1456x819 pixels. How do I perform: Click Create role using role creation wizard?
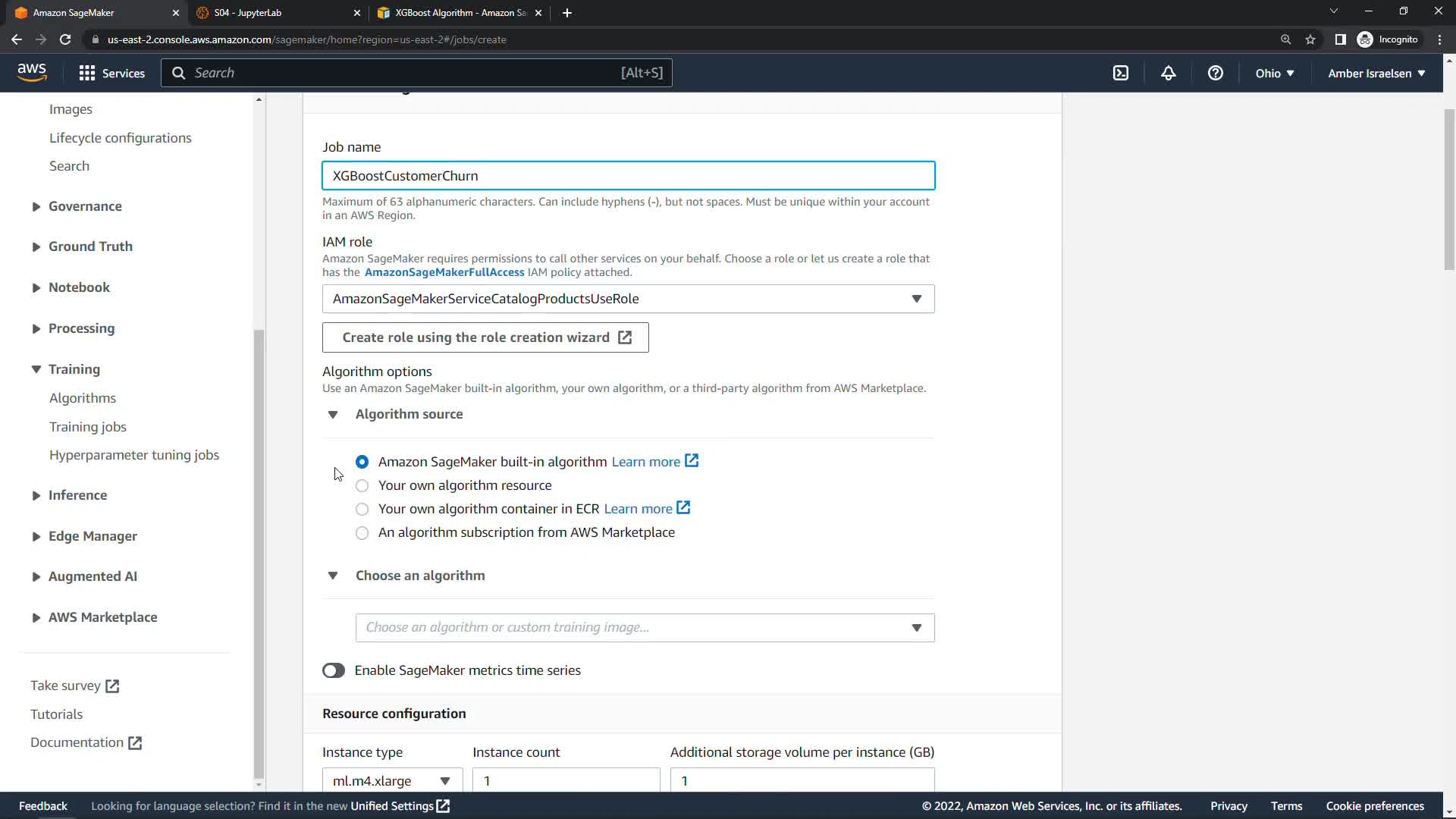(485, 337)
